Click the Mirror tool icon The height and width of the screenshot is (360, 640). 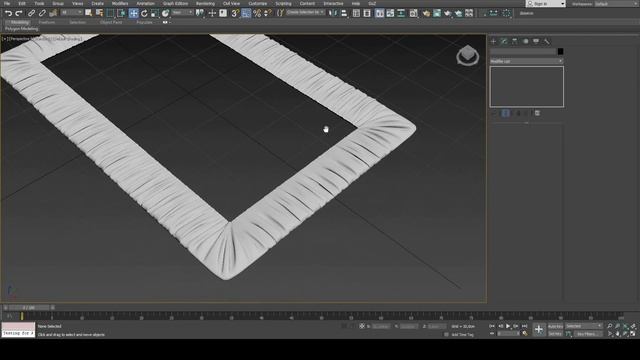pos(333,13)
